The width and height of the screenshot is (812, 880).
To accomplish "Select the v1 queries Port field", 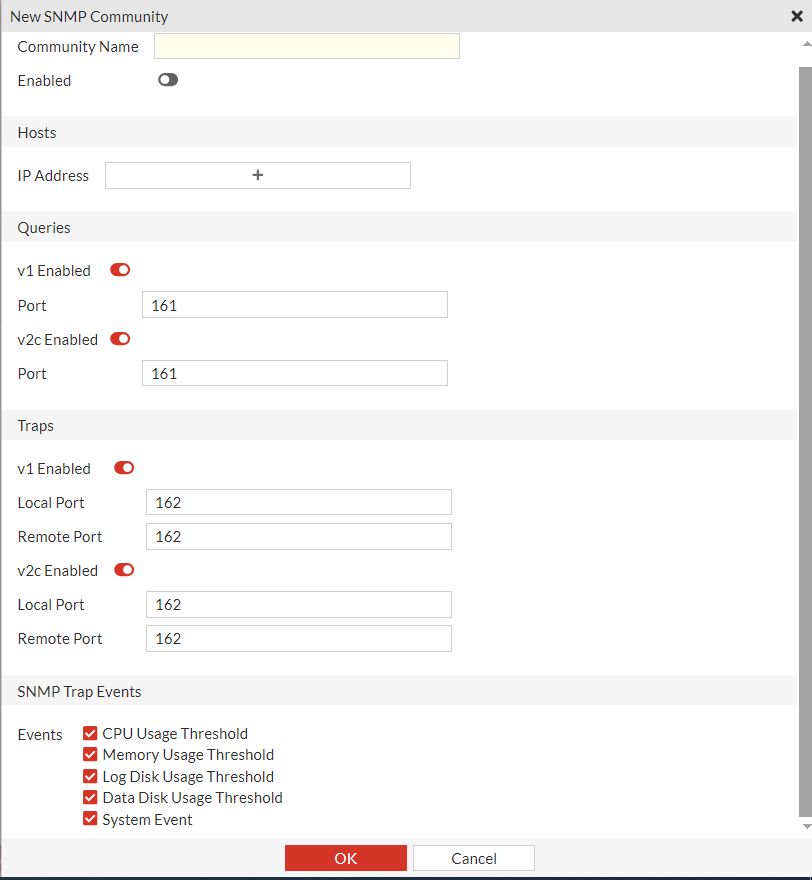I will (294, 304).
